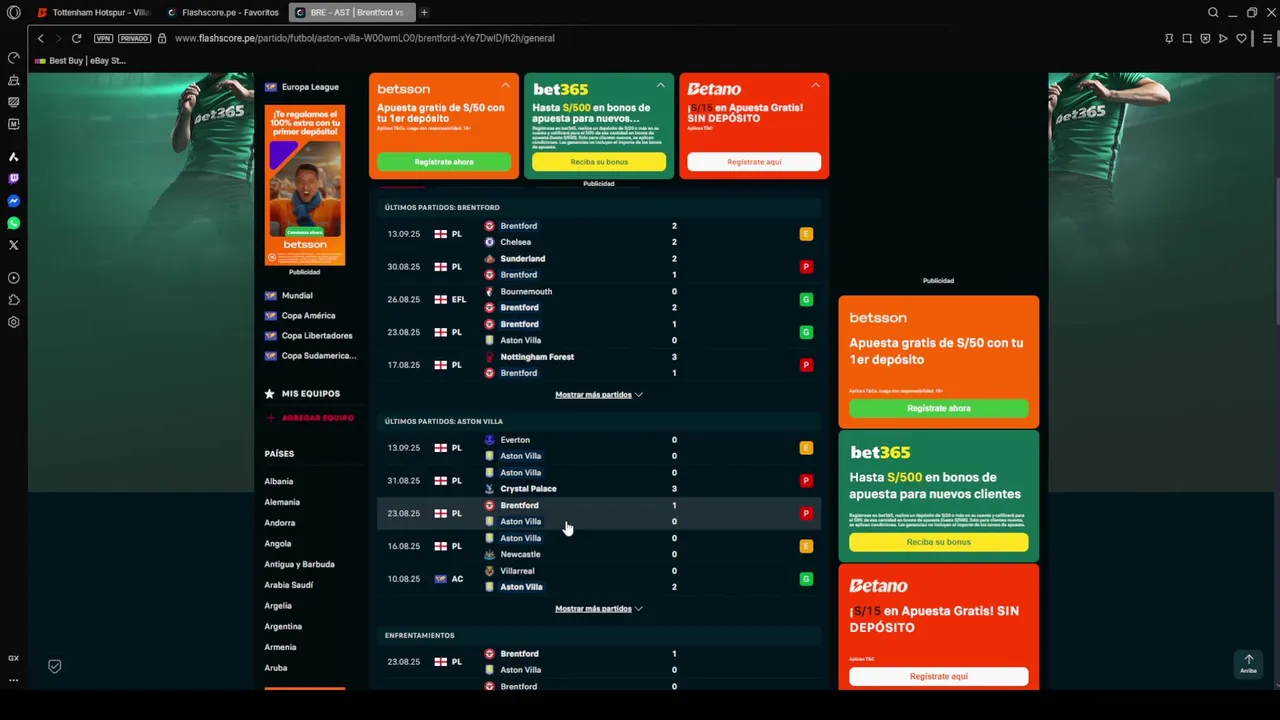
Task: Open sidebar three-dots options
Action: (13, 680)
